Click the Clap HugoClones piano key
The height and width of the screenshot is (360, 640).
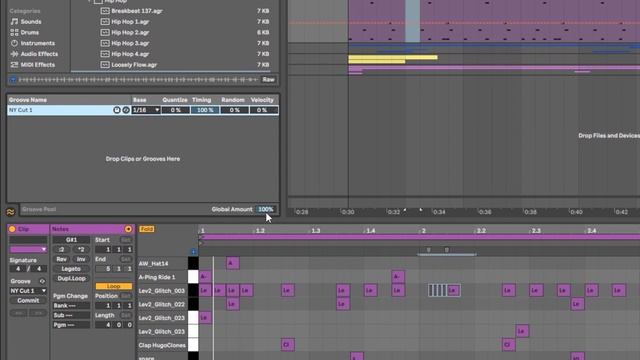pyautogui.click(x=193, y=345)
